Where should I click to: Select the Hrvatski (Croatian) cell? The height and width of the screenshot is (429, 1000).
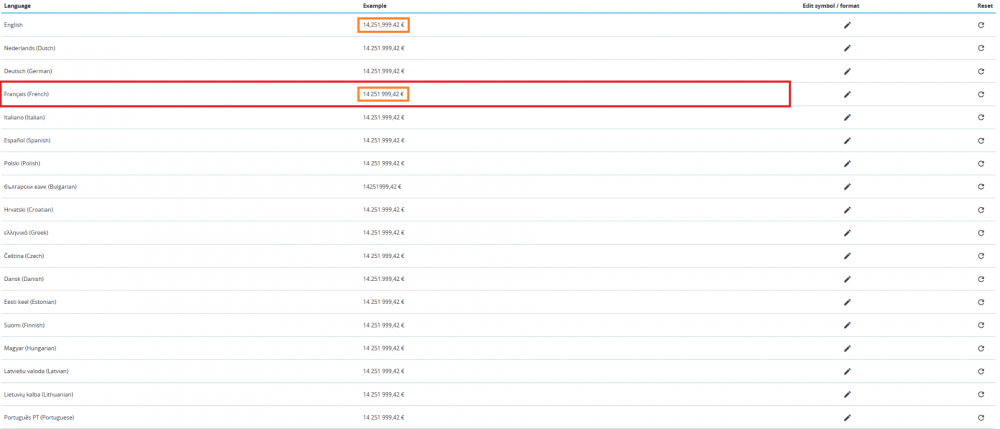tap(28, 210)
